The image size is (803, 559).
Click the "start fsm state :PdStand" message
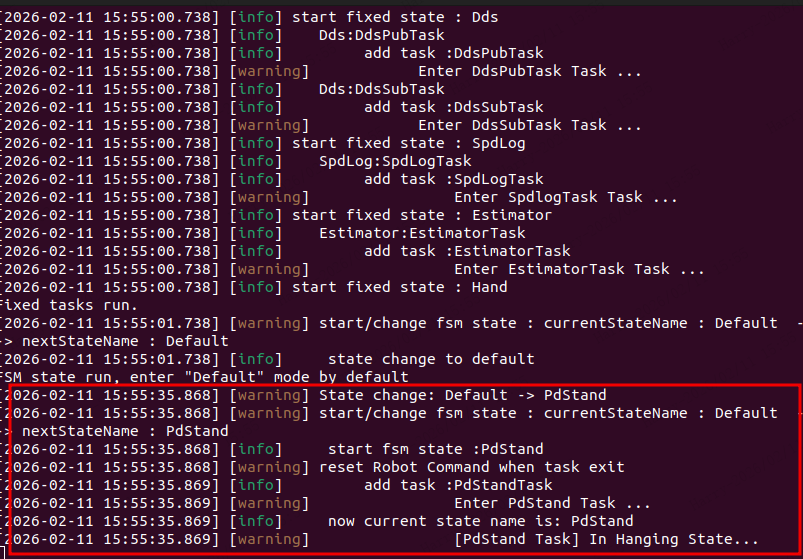click(435, 449)
